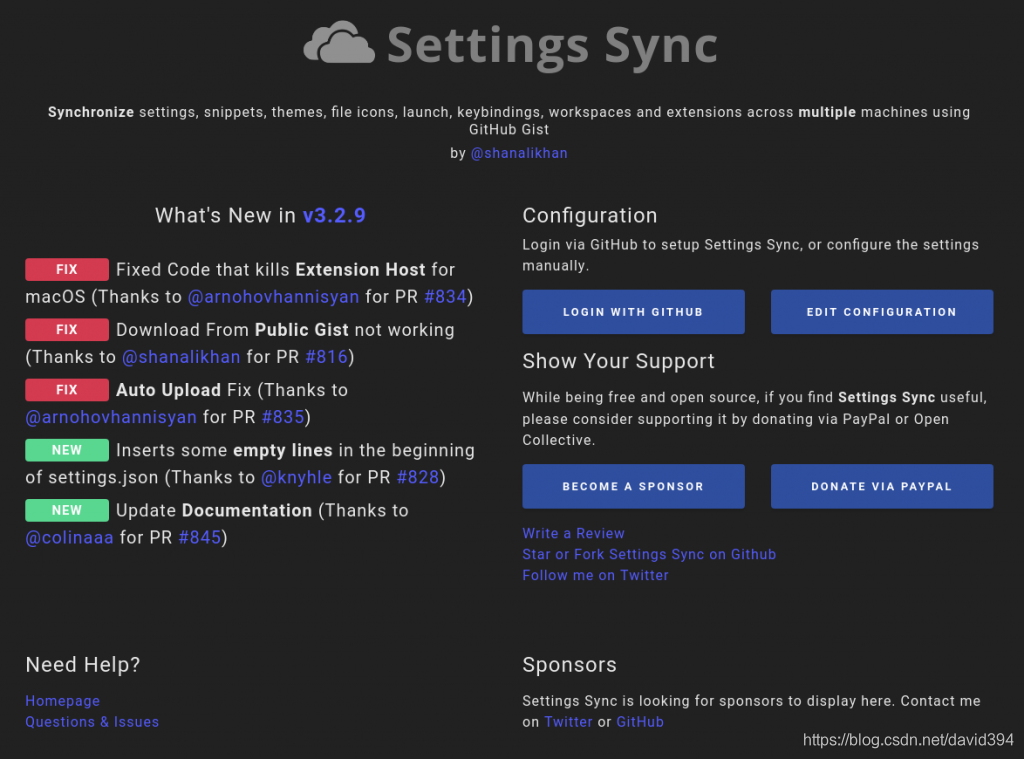Open the Twitter link in Sponsors section

pyautogui.click(x=568, y=722)
